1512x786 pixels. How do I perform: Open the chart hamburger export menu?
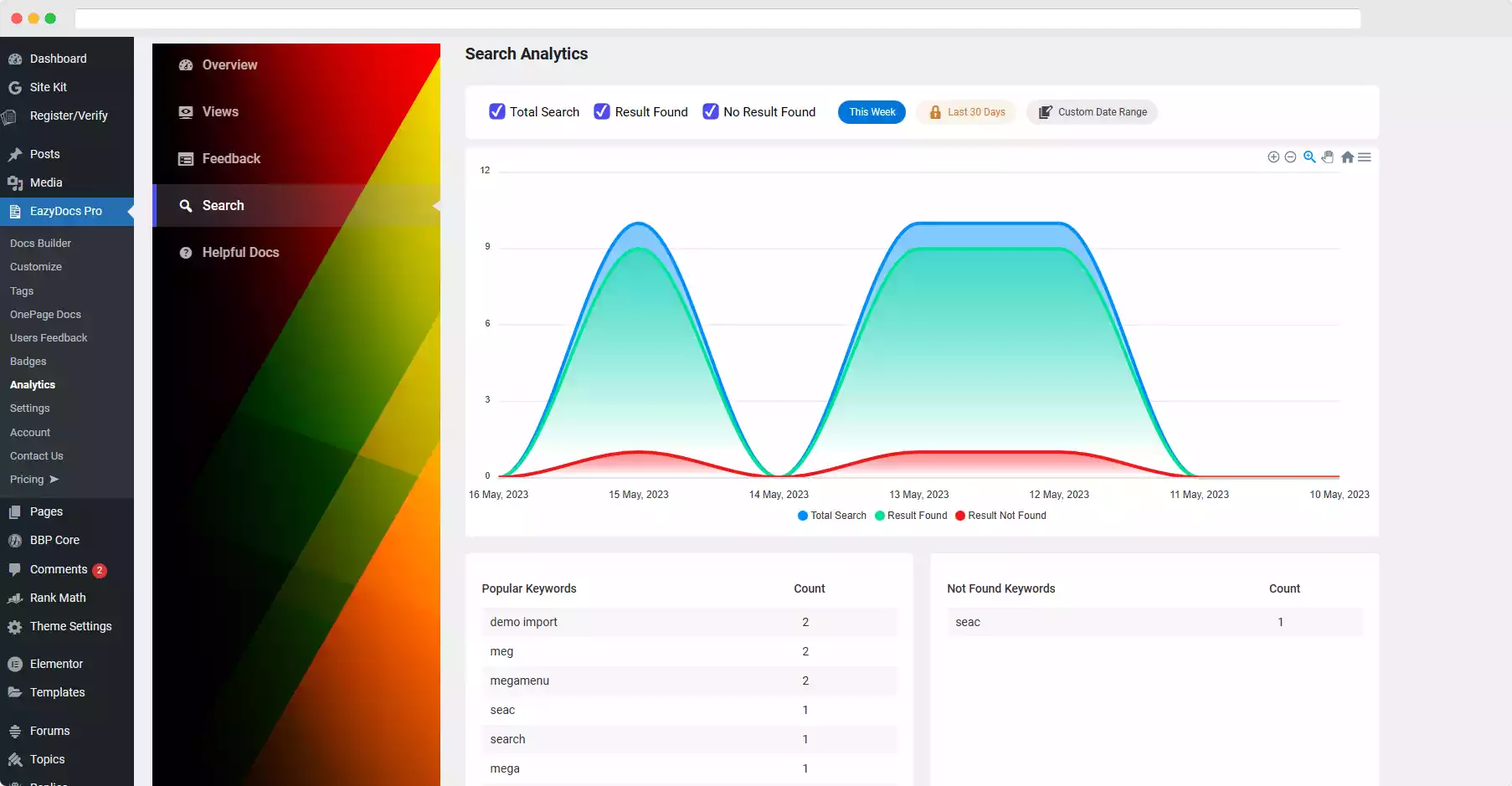(x=1365, y=157)
